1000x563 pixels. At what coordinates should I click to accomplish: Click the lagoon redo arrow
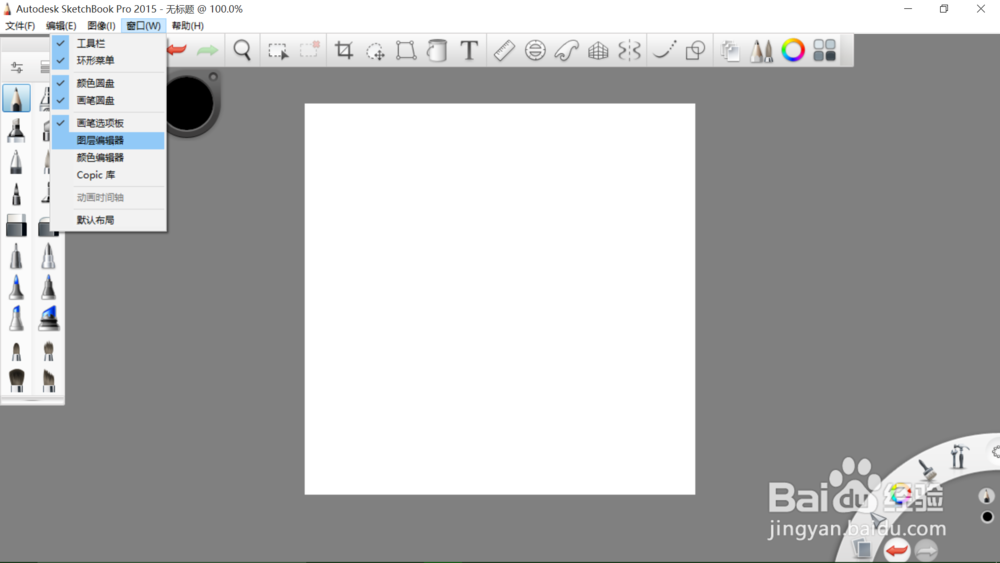pyautogui.click(x=926, y=550)
